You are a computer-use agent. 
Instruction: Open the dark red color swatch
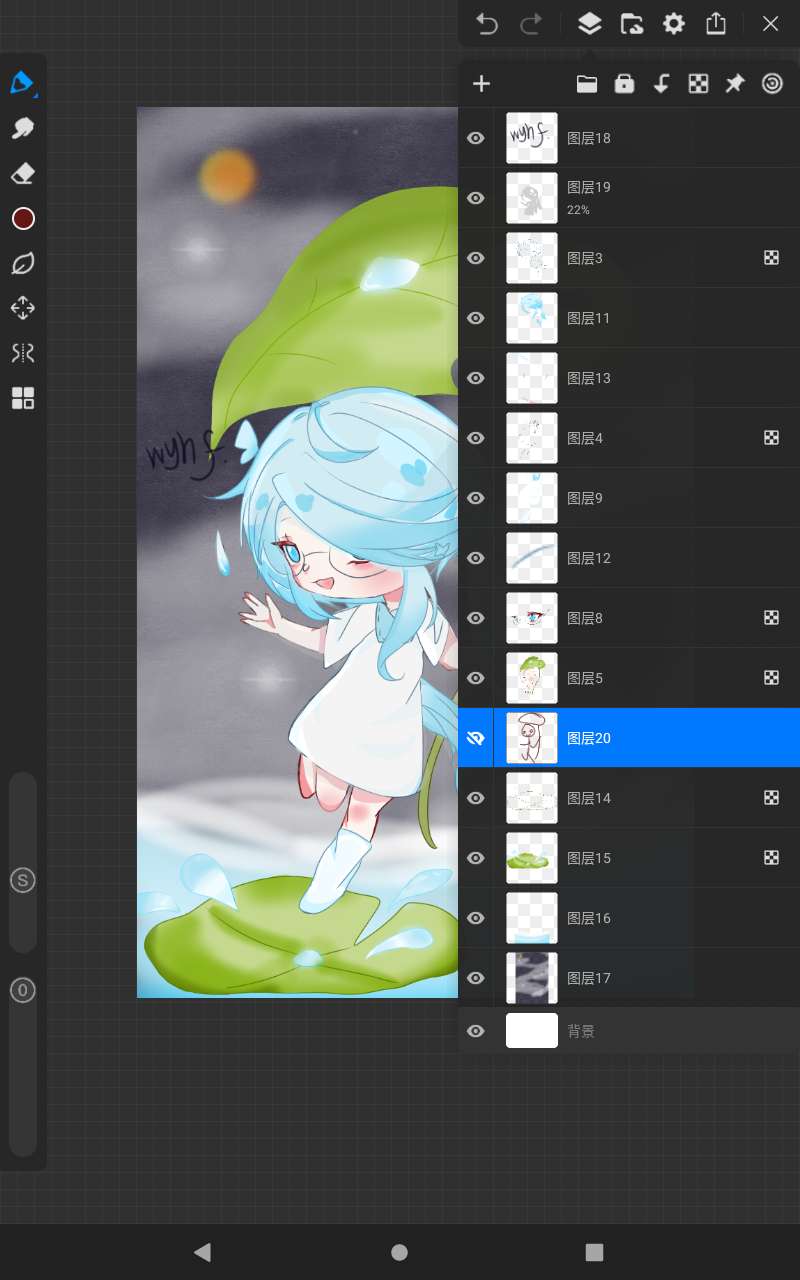23,219
